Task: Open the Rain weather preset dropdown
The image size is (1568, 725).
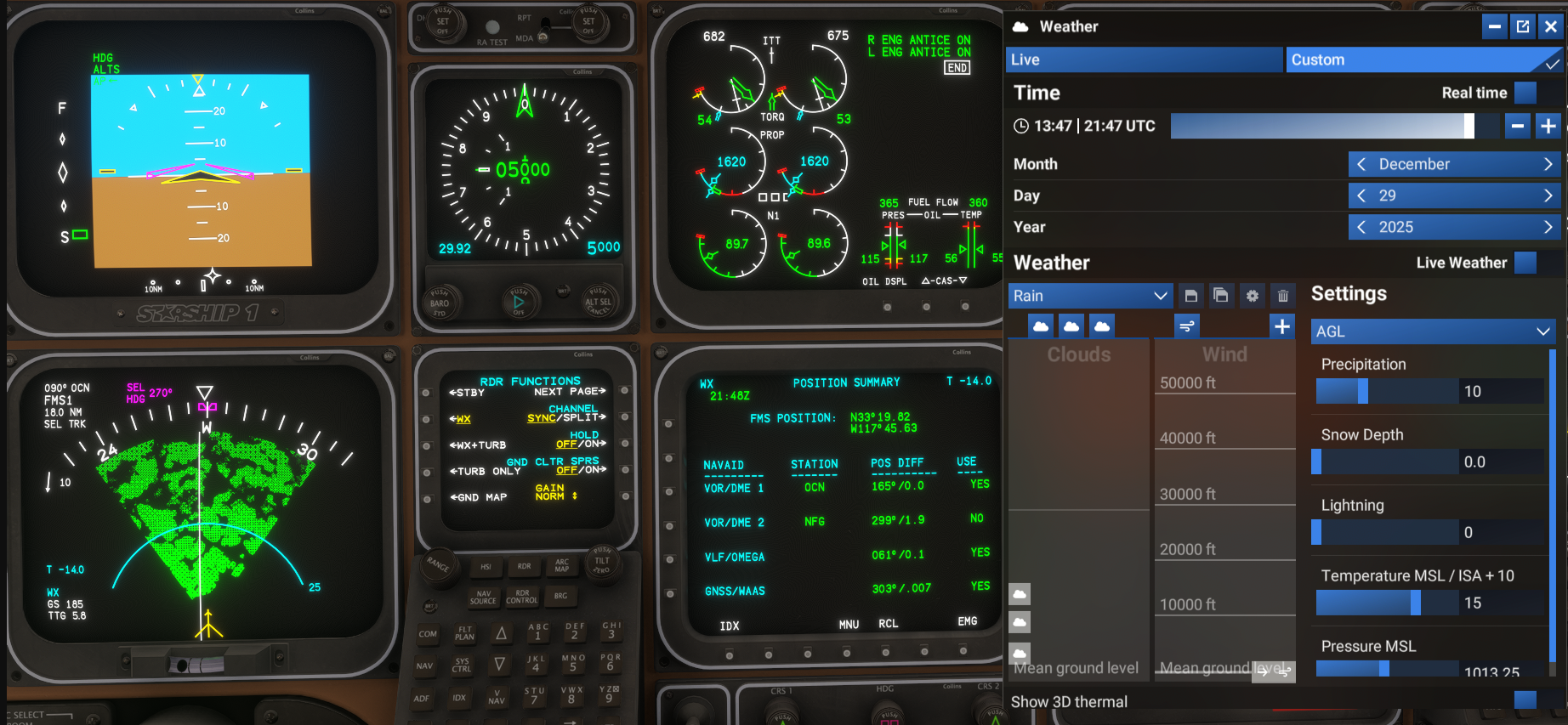Action: (1090, 296)
